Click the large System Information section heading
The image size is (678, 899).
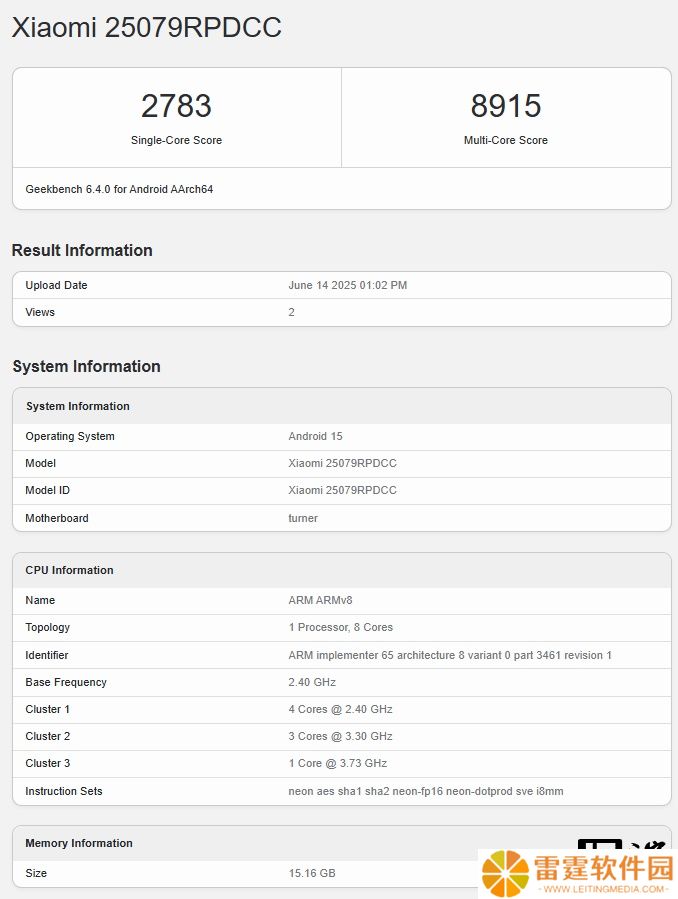tap(87, 366)
